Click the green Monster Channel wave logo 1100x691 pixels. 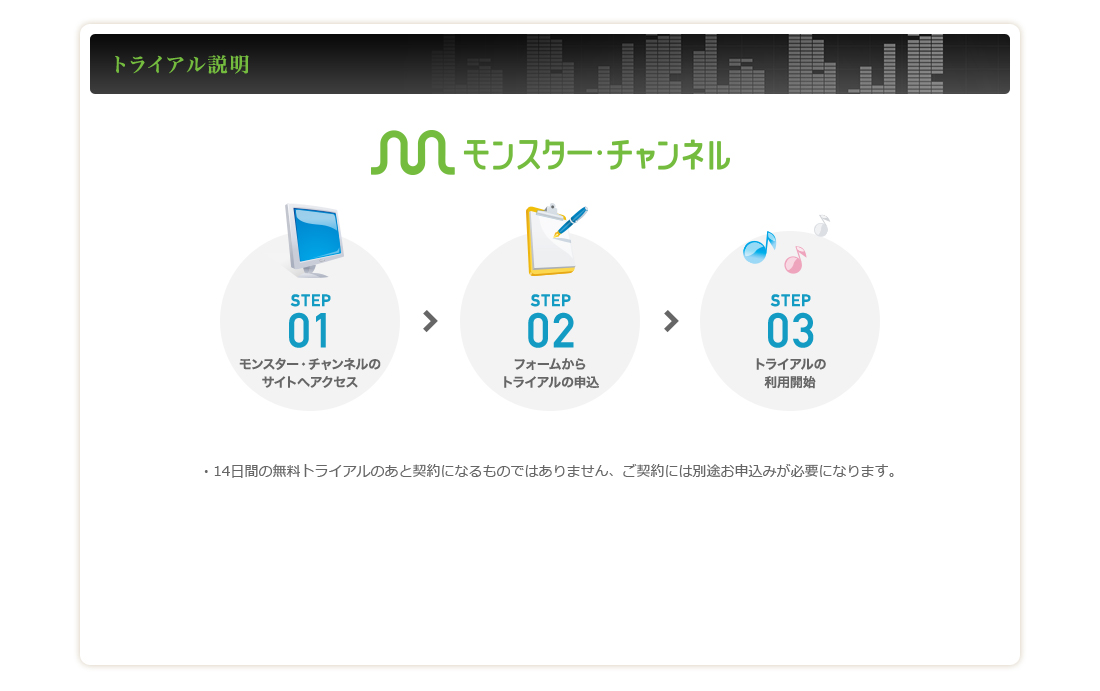412,153
